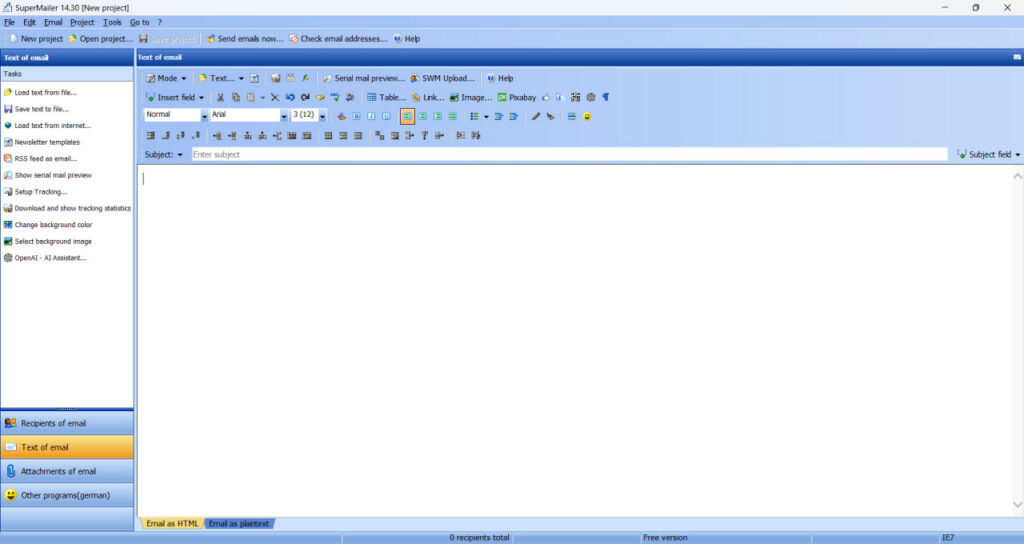Open Pixabay image search

(517, 97)
